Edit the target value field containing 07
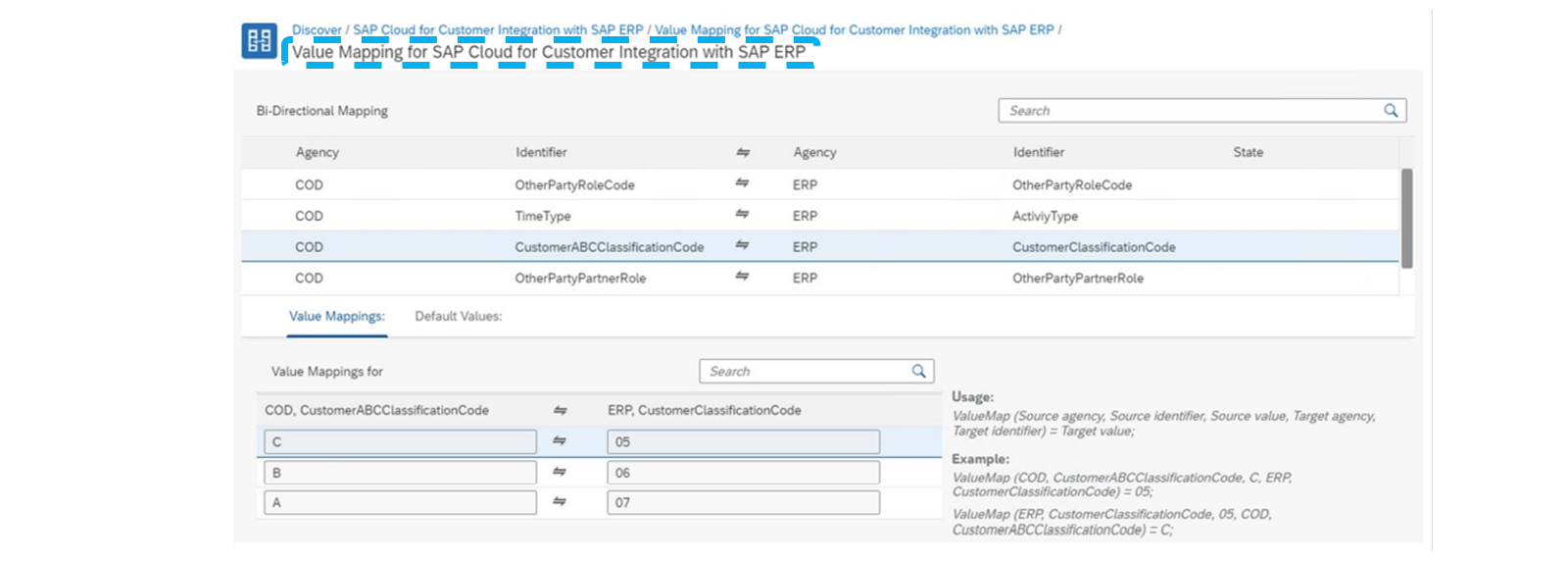The height and width of the screenshot is (561, 1568). pyautogui.click(x=743, y=503)
